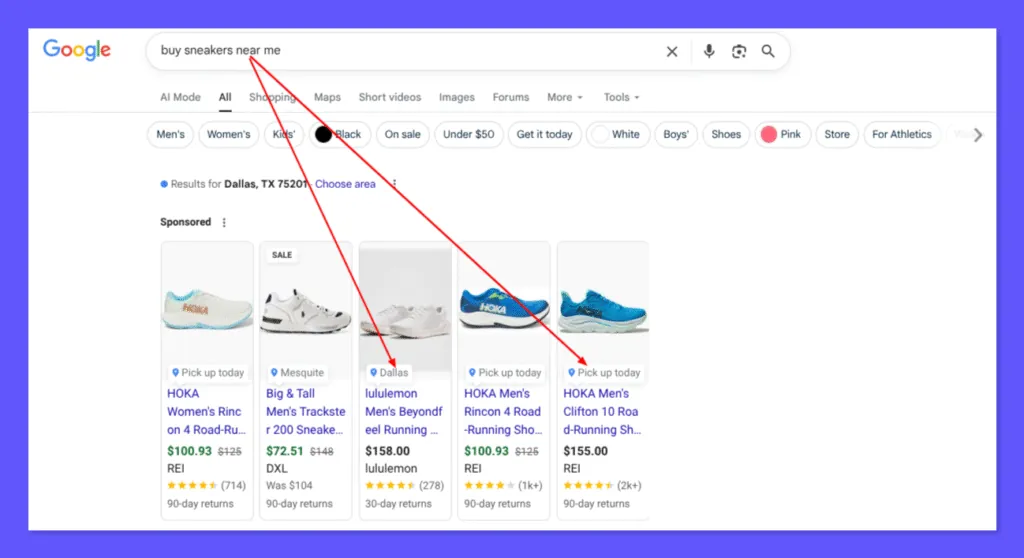Open the Short videos tab
The width and height of the screenshot is (1024, 558).
coord(390,97)
